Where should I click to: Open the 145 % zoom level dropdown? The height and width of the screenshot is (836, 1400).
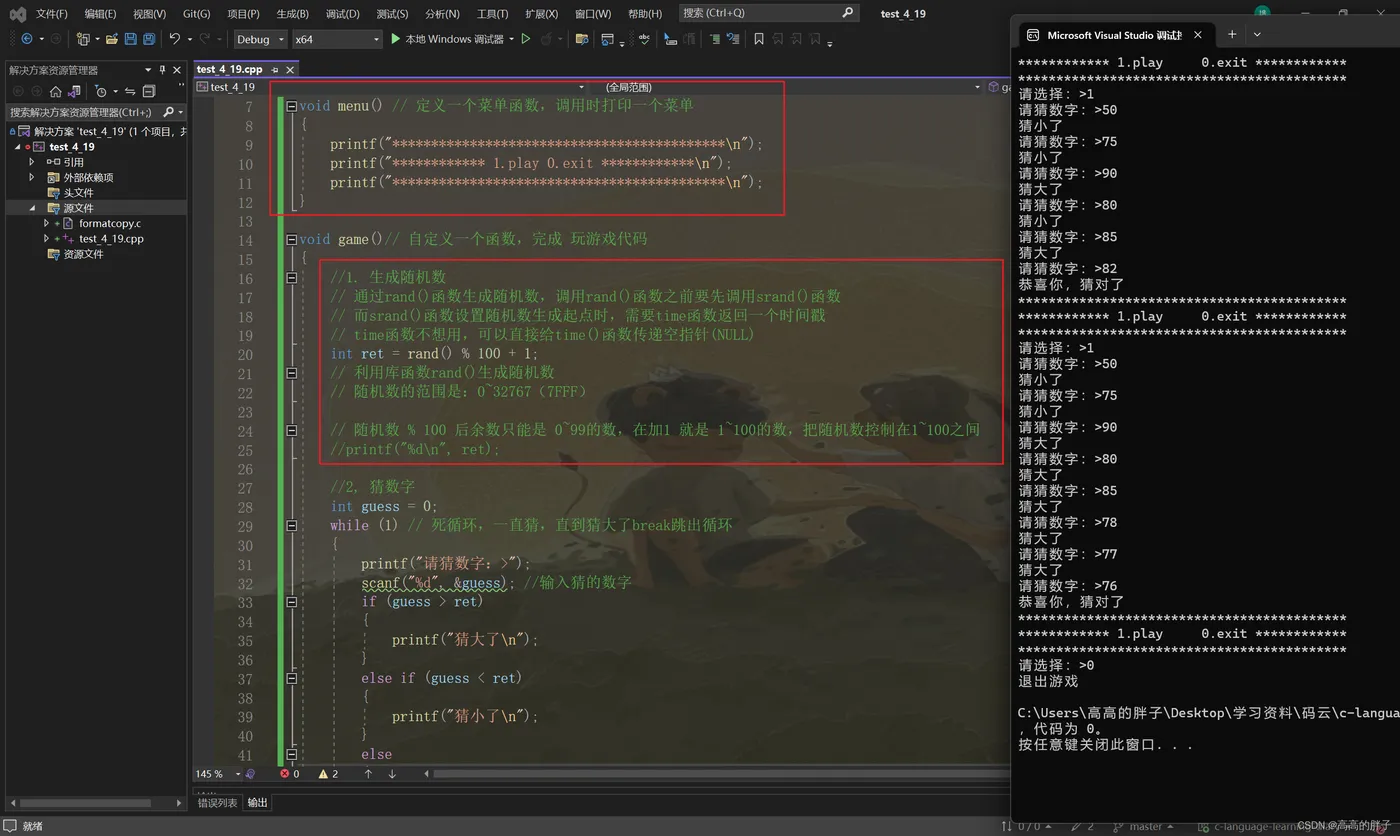coord(238,774)
